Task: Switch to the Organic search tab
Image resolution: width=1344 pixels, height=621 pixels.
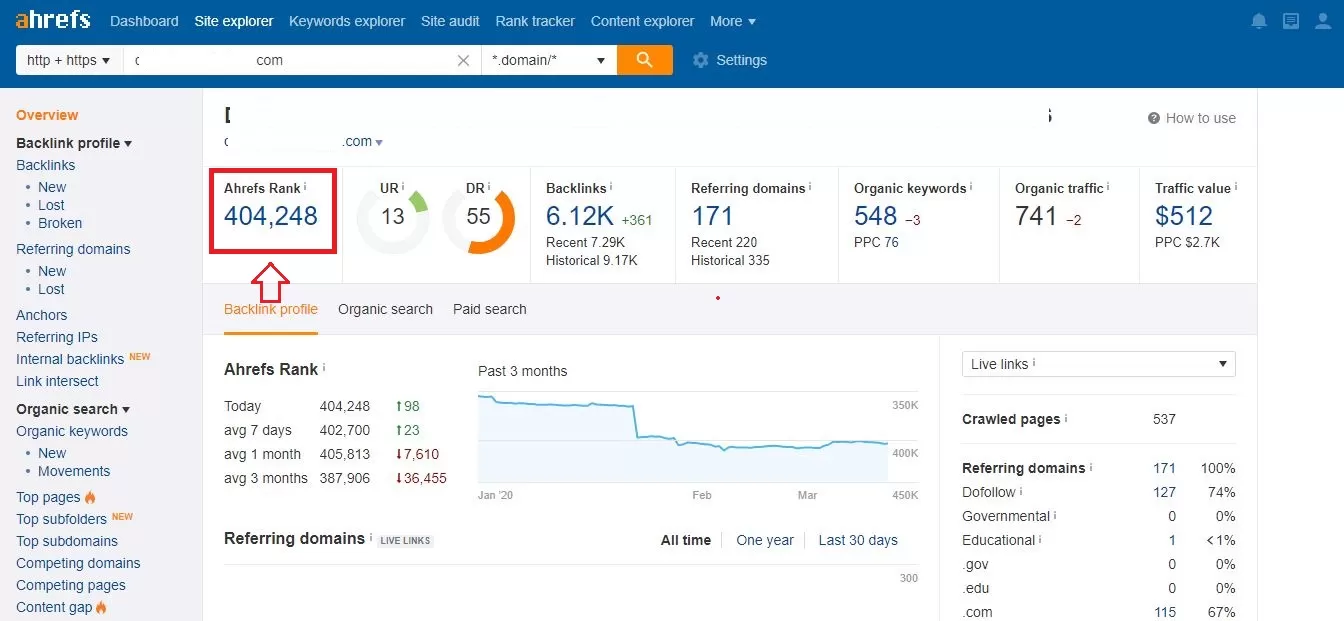Action: point(385,309)
